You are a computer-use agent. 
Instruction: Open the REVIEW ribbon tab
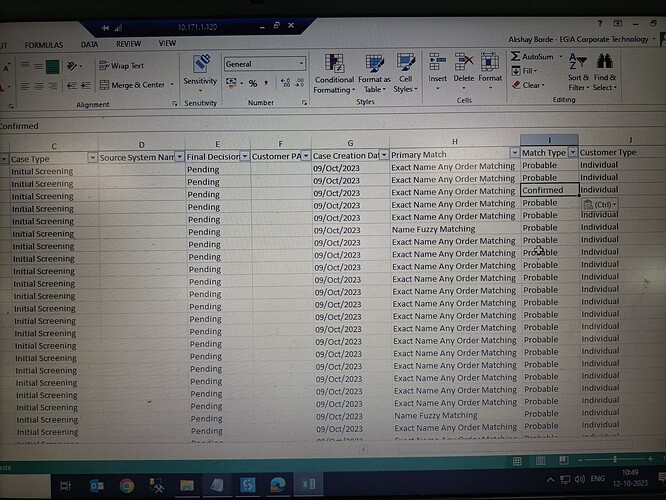(x=128, y=44)
